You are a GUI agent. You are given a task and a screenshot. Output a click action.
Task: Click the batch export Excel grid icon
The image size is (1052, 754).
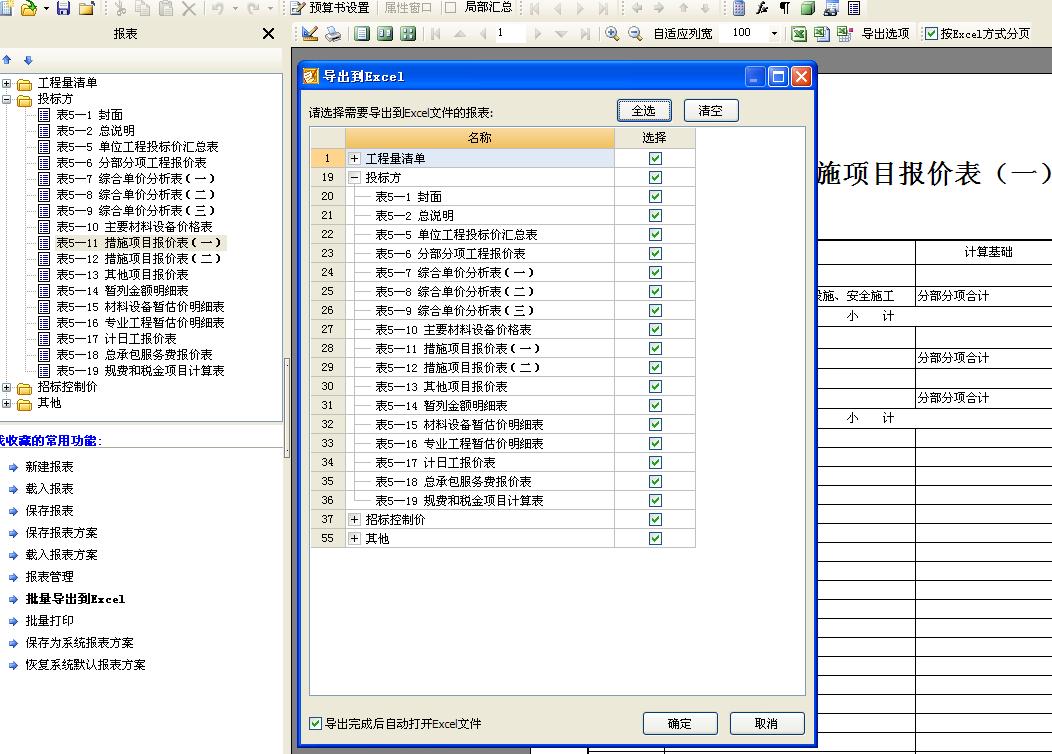844,33
